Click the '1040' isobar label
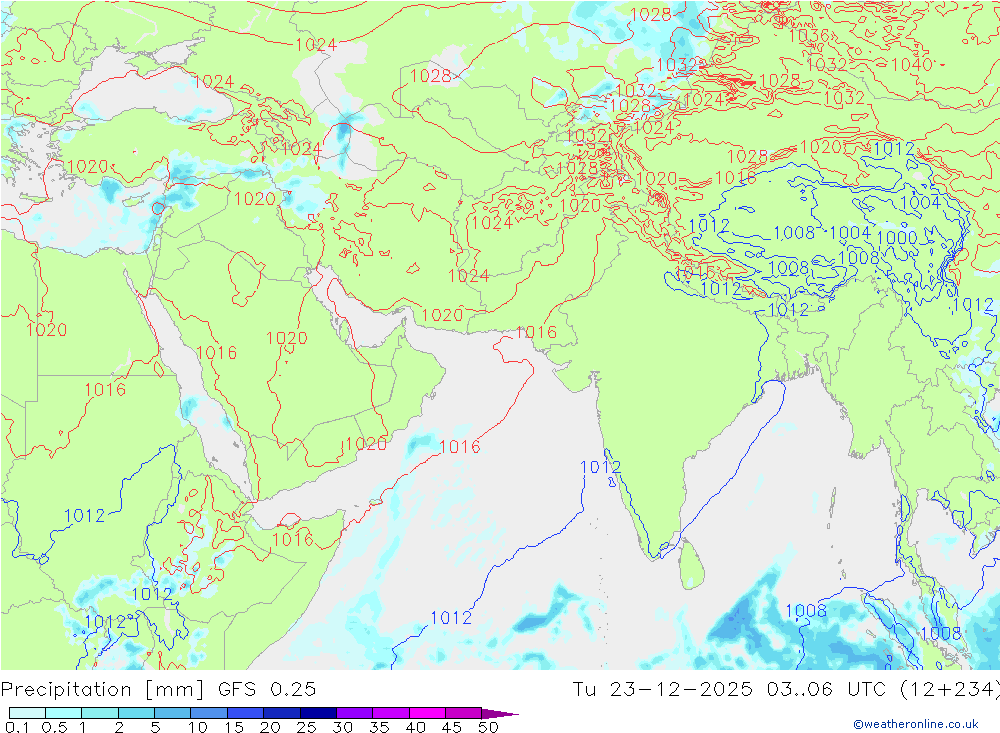The height and width of the screenshot is (733, 1000). point(911,64)
